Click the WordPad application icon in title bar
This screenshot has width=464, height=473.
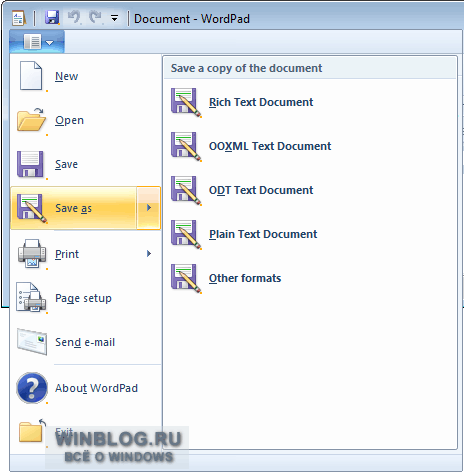pos(18,18)
